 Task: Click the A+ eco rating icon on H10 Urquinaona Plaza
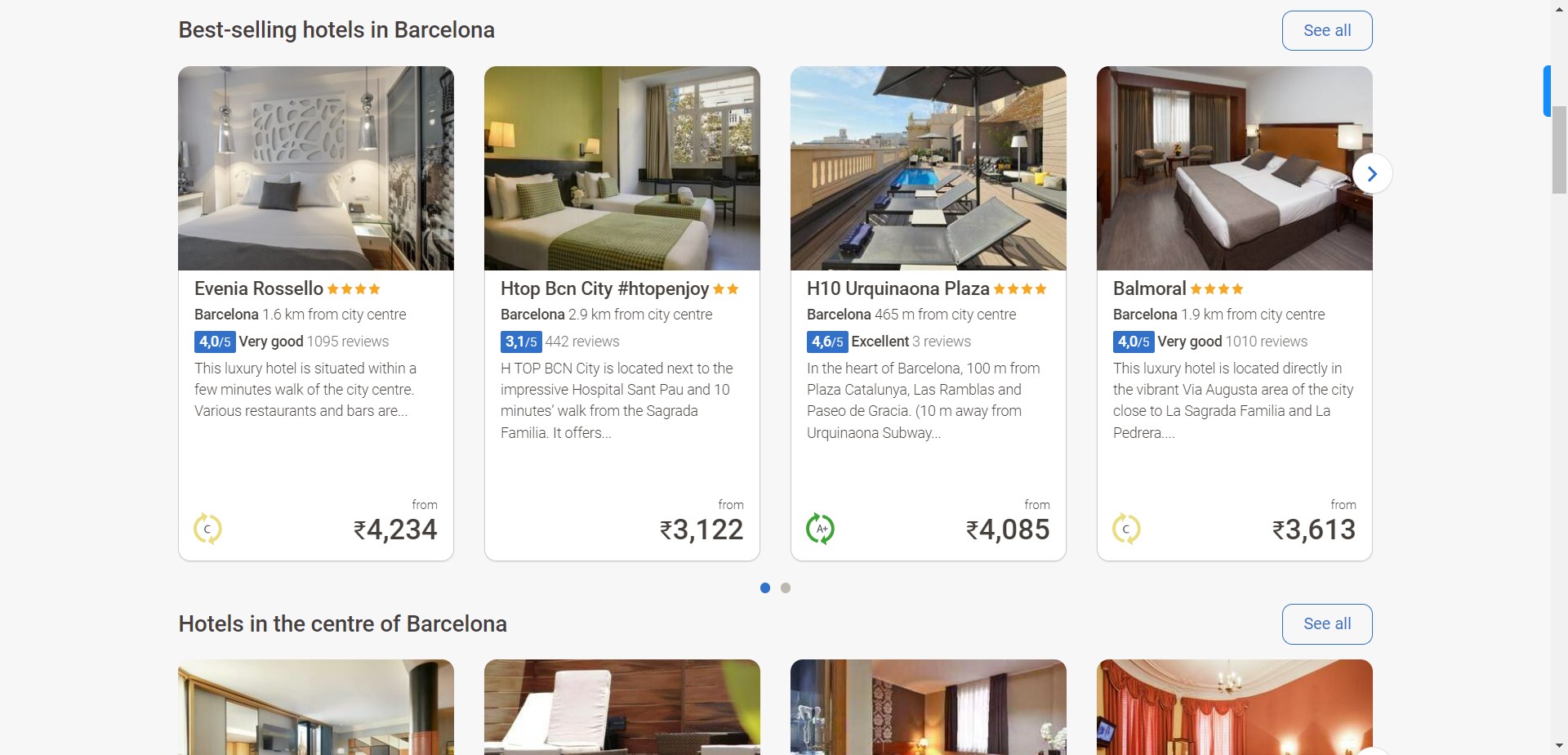pyautogui.click(x=820, y=529)
